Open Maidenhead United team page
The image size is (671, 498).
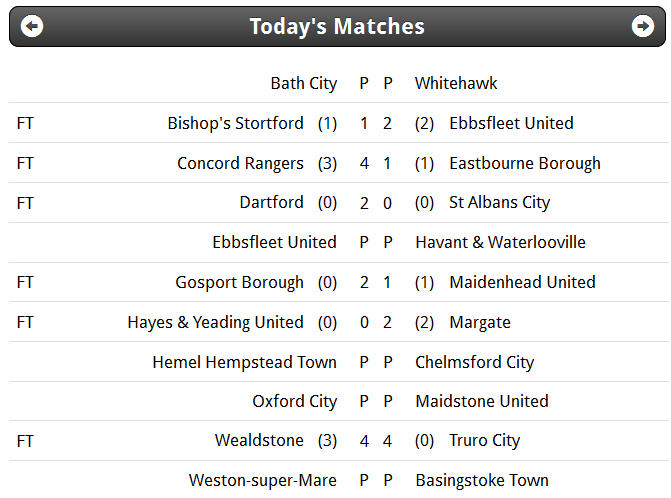point(523,282)
